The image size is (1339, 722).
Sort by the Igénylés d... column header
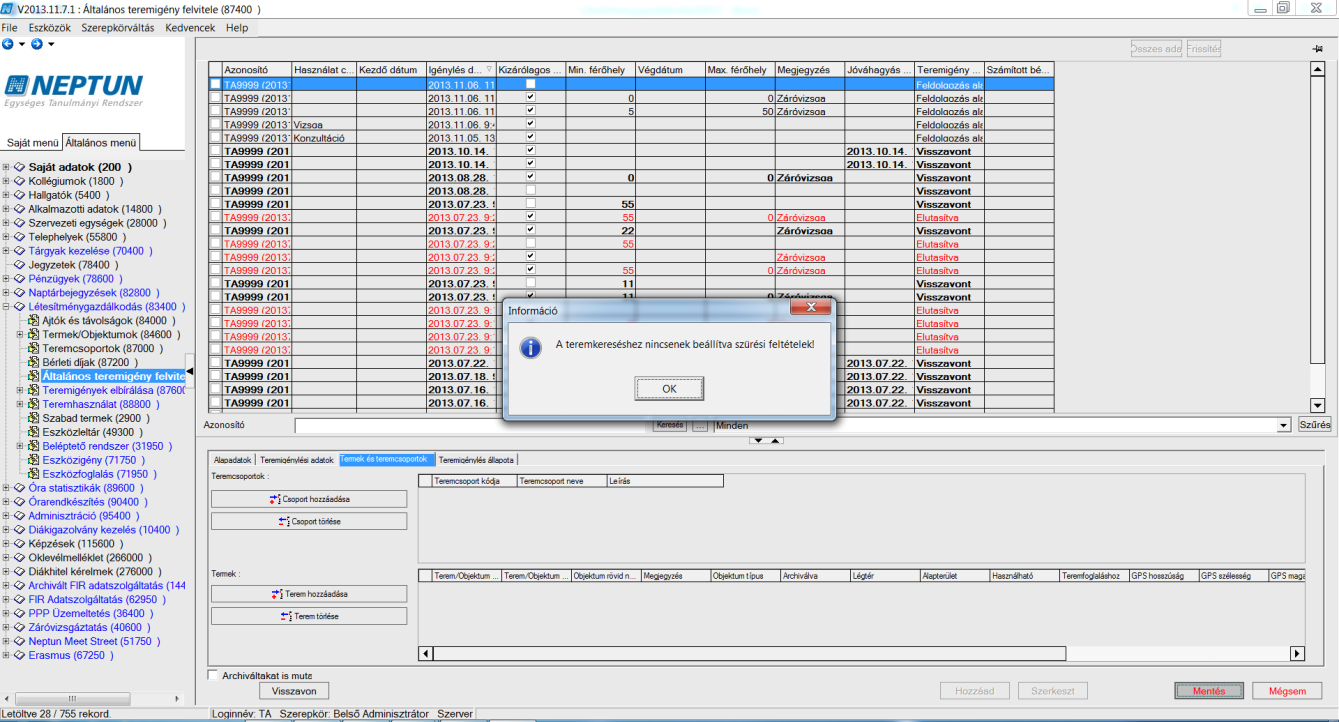460,70
